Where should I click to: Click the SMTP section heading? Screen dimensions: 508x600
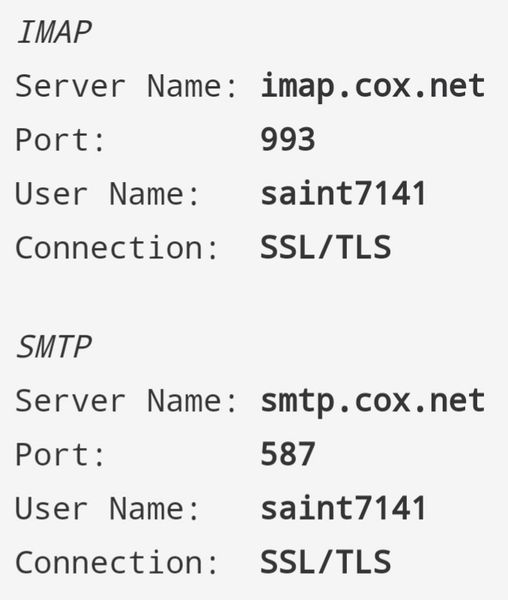pos(54,347)
